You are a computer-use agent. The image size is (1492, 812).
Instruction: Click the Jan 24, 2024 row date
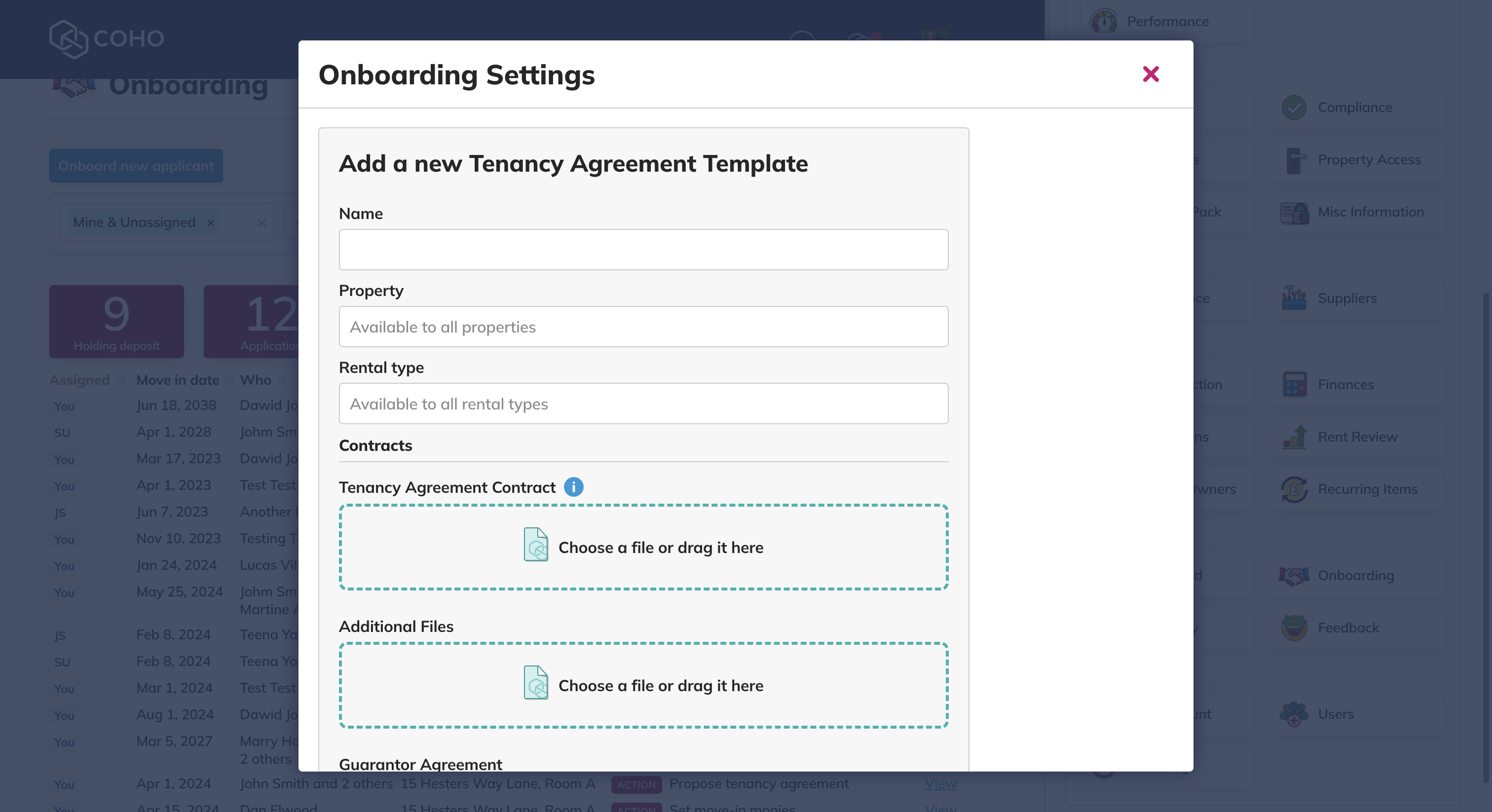click(176, 565)
